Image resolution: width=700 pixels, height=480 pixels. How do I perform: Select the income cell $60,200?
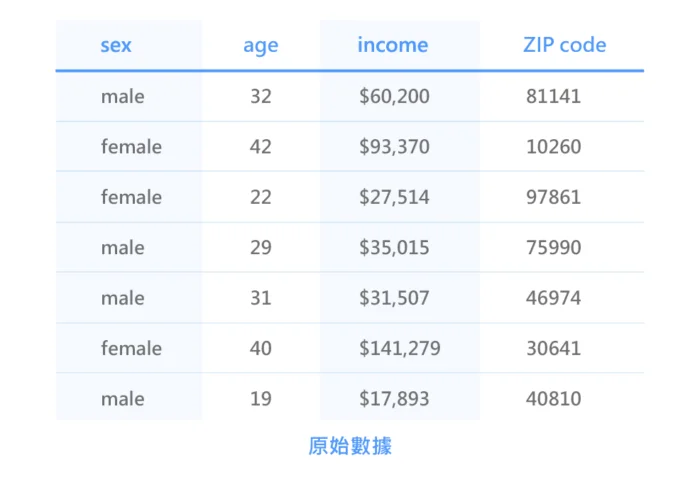pyautogui.click(x=394, y=96)
